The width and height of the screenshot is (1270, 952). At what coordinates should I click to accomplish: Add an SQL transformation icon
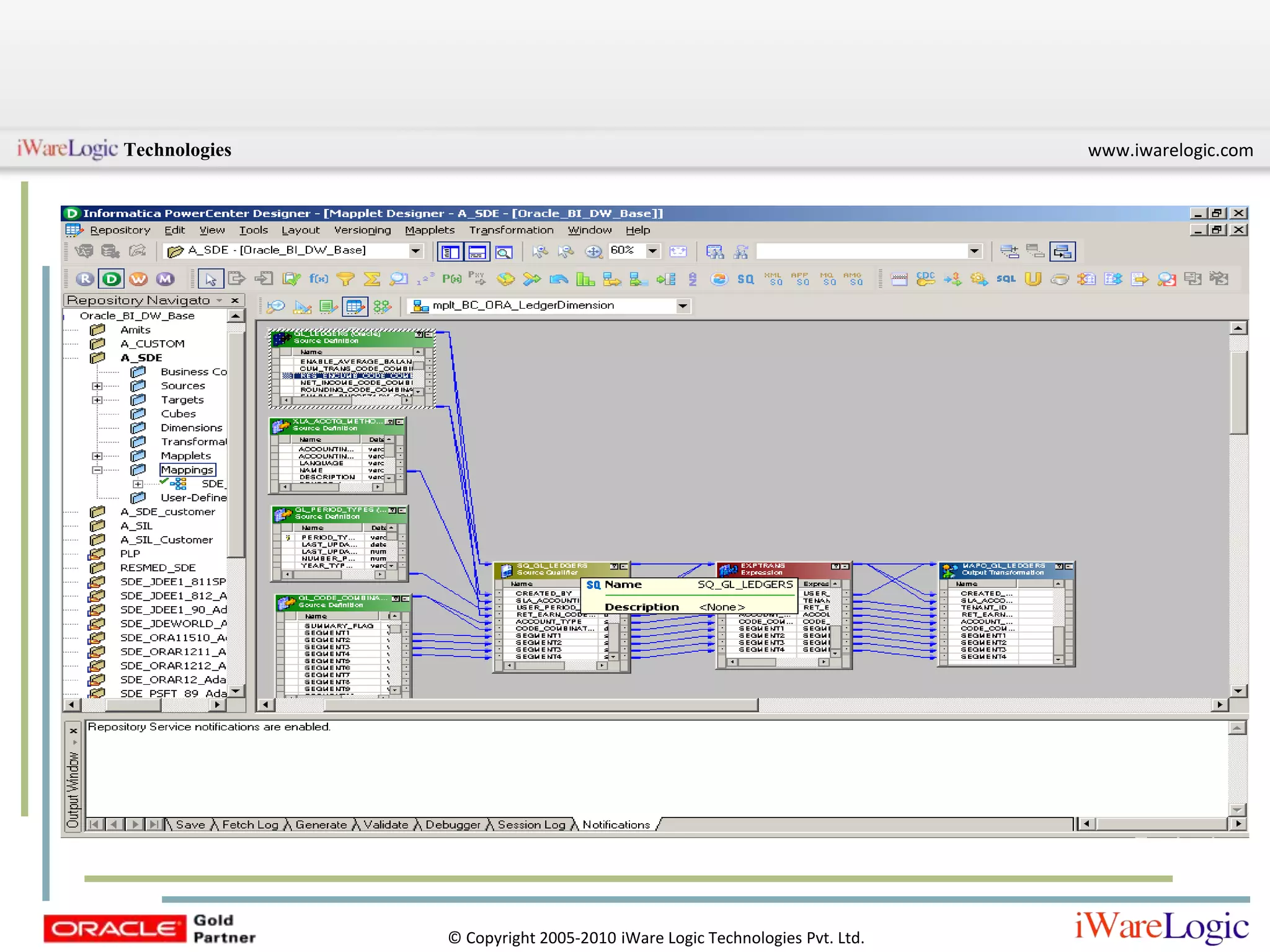click(x=1006, y=279)
